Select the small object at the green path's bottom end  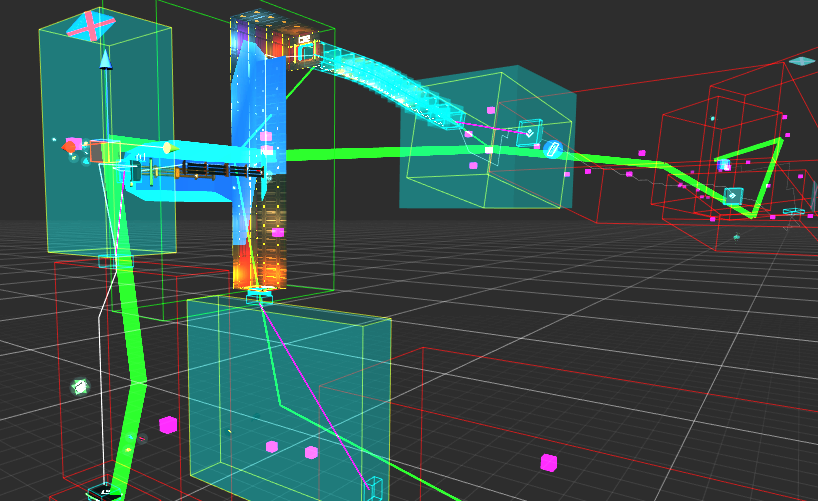(x=104, y=490)
